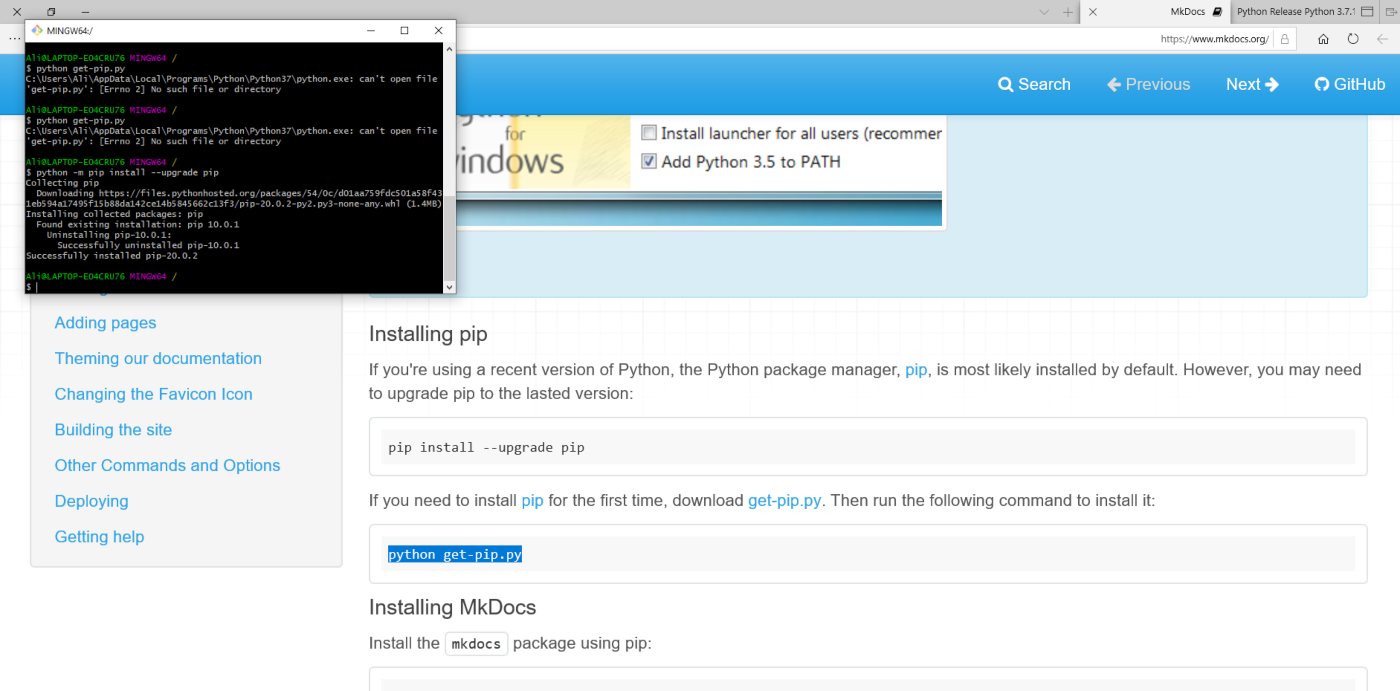Open 'Theming our documentation' sidebar link
The height and width of the screenshot is (691, 1400).
tap(158, 358)
